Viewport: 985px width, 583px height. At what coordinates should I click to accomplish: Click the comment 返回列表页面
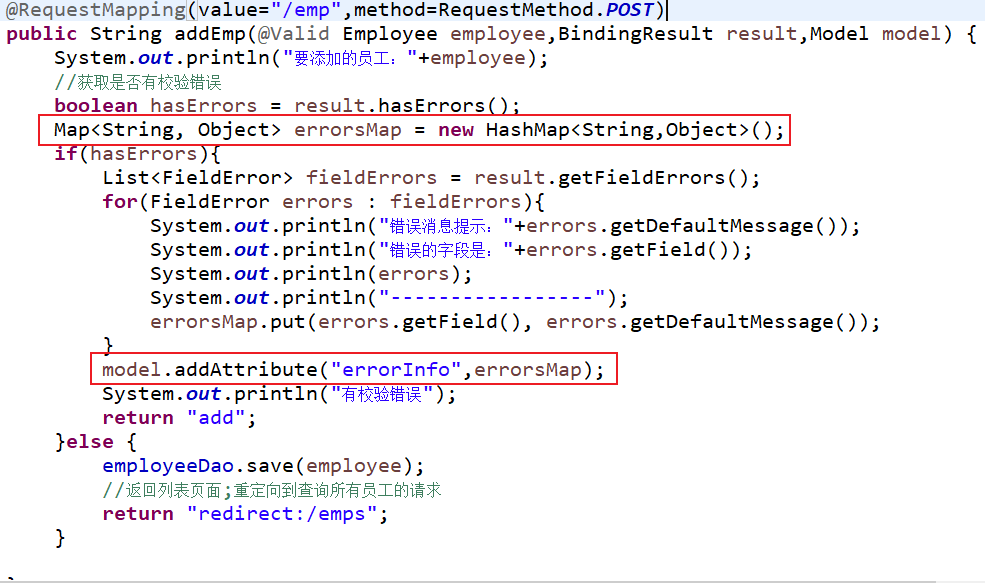[x=271, y=490]
